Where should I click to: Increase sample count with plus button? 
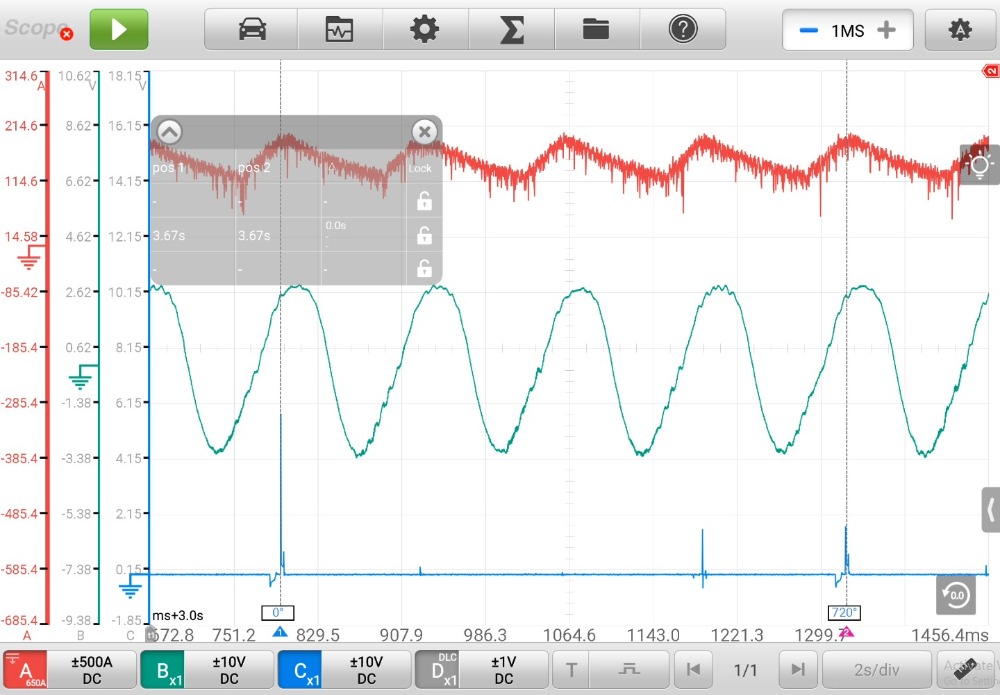pos(886,31)
